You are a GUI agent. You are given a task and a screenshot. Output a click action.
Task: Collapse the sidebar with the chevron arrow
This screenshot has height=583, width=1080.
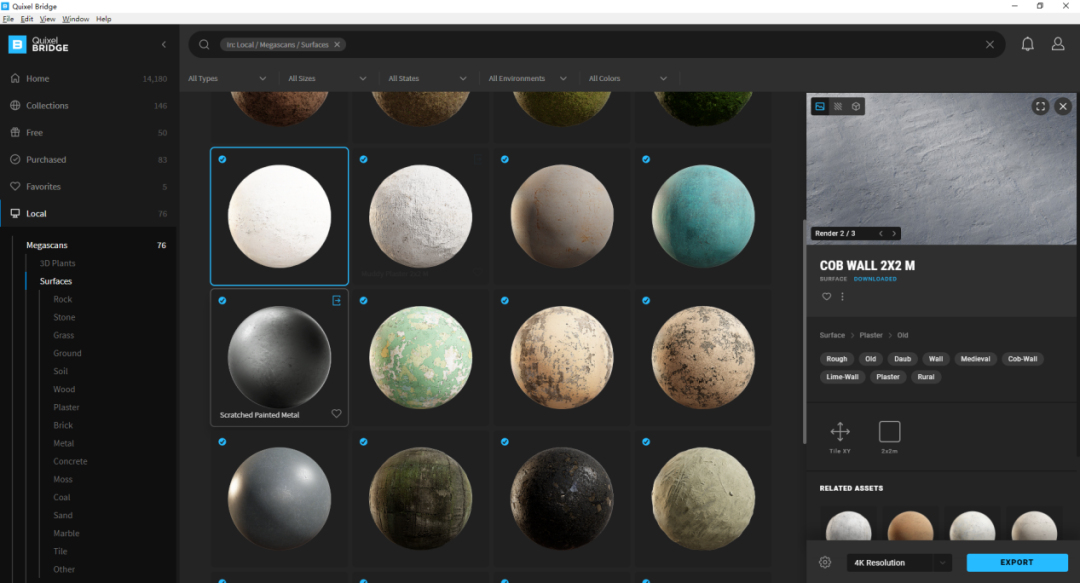(x=163, y=45)
